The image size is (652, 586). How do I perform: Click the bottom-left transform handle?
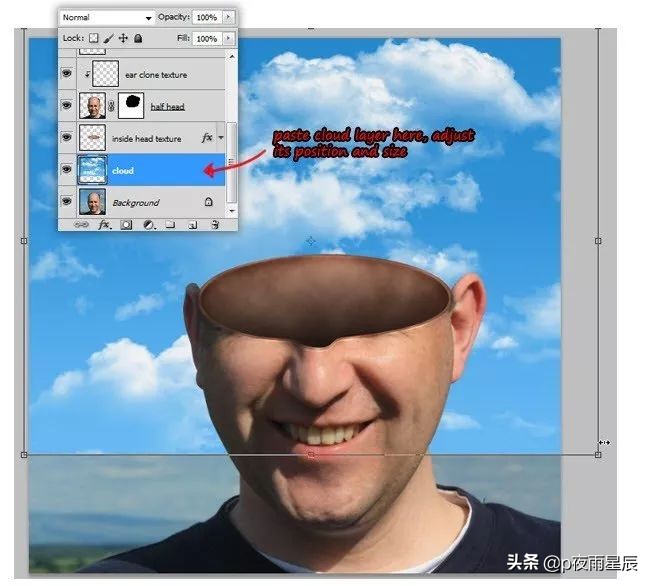[x=24, y=455]
